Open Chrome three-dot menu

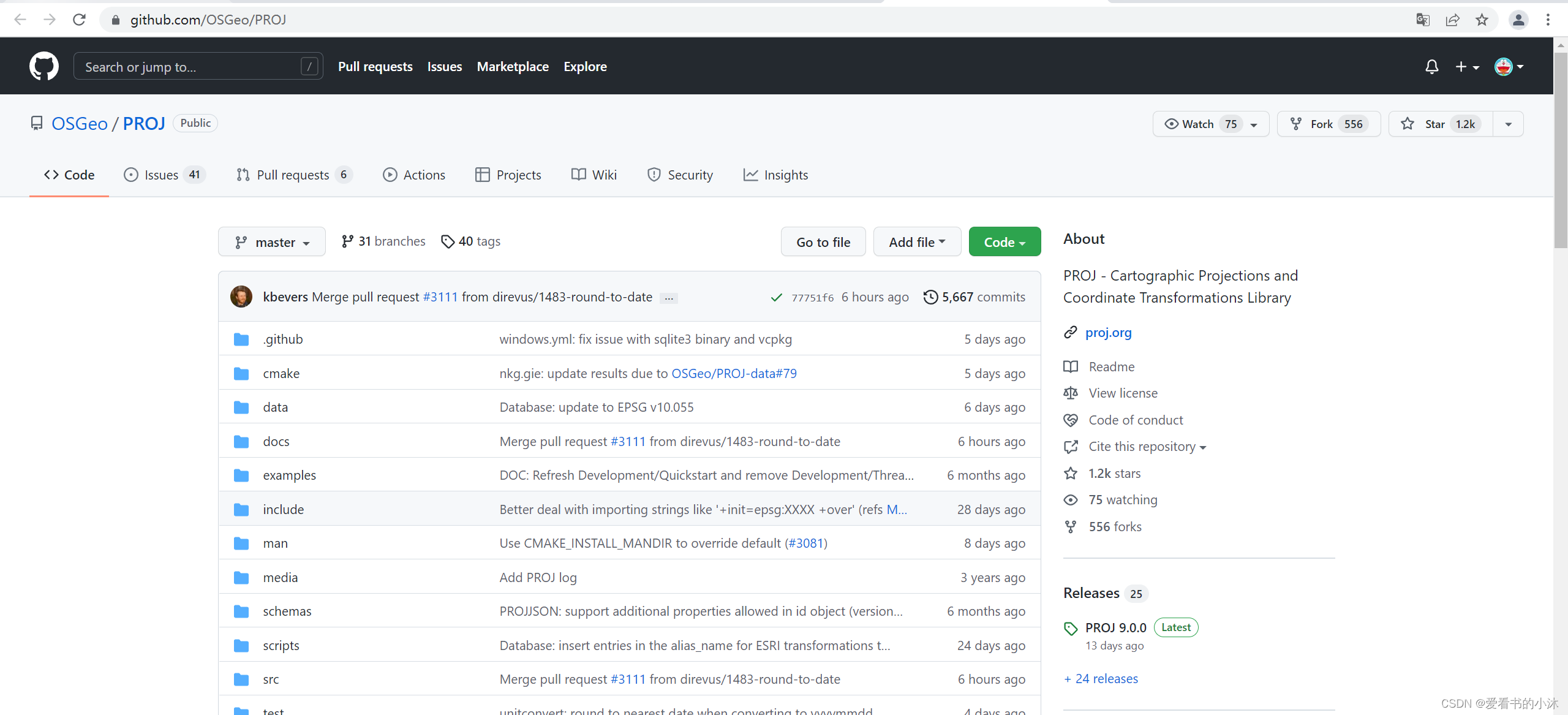click(x=1548, y=20)
